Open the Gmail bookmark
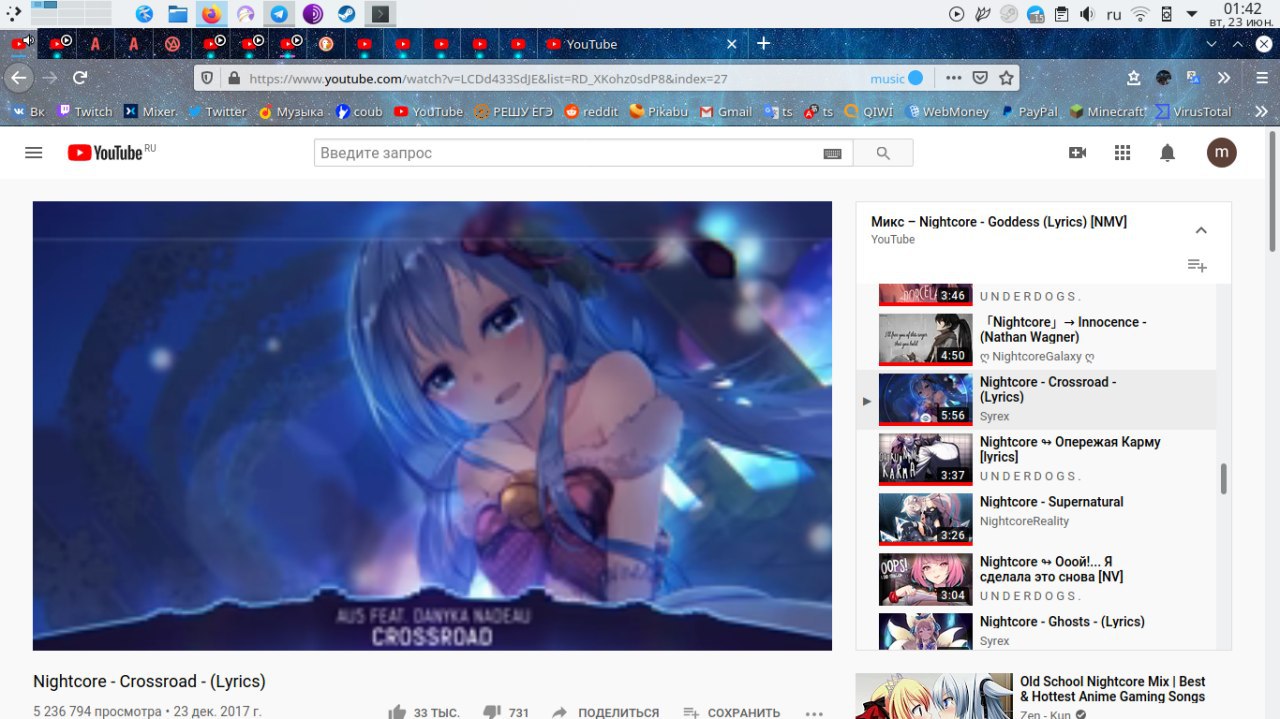Image resolution: width=1280 pixels, height=719 pixels. 726,111
